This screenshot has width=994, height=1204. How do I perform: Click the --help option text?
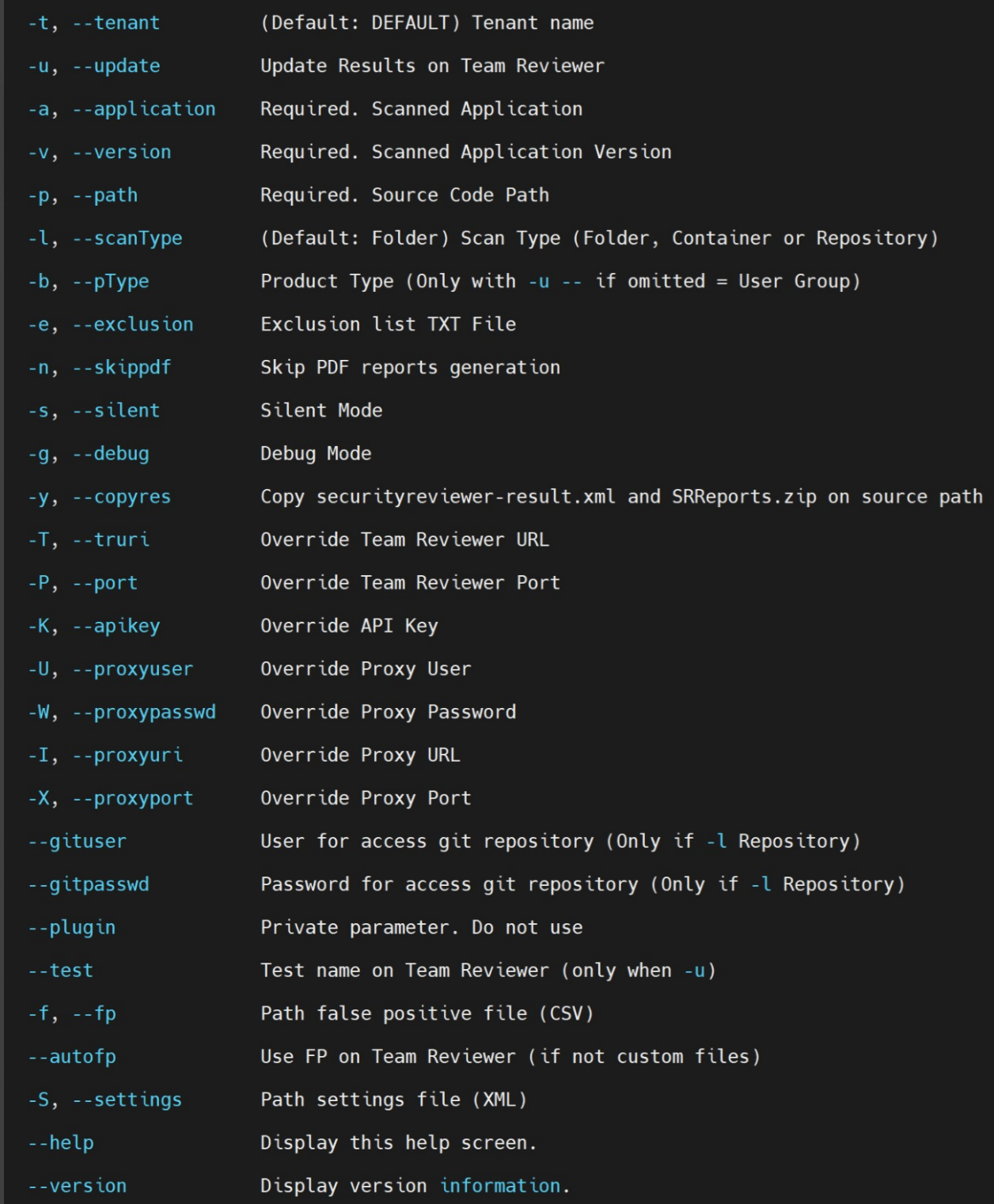point(60,1143)
